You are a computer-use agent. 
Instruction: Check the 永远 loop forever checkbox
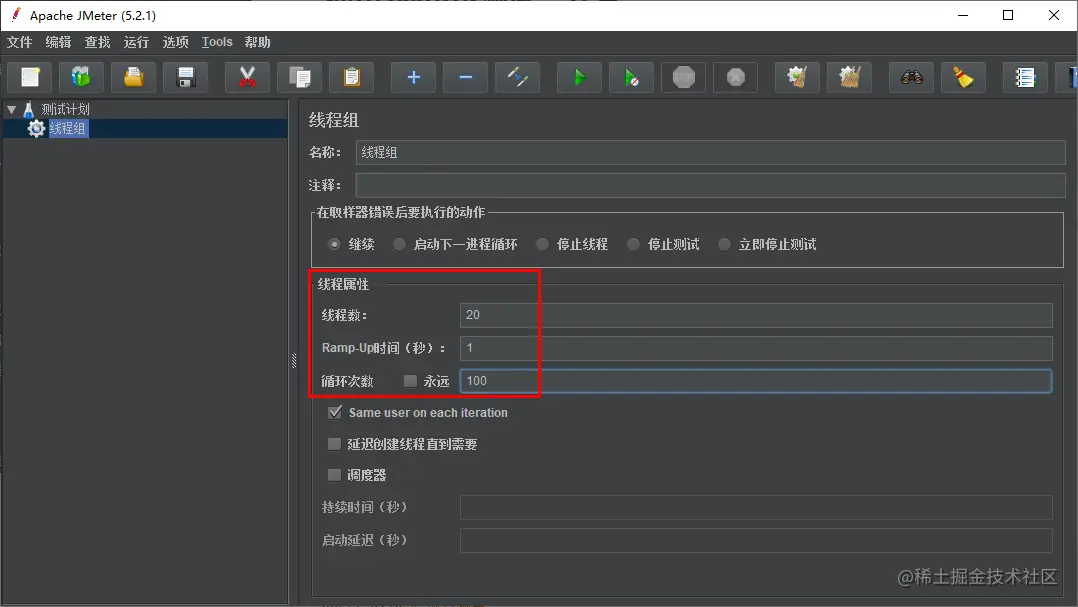[410, 381]
